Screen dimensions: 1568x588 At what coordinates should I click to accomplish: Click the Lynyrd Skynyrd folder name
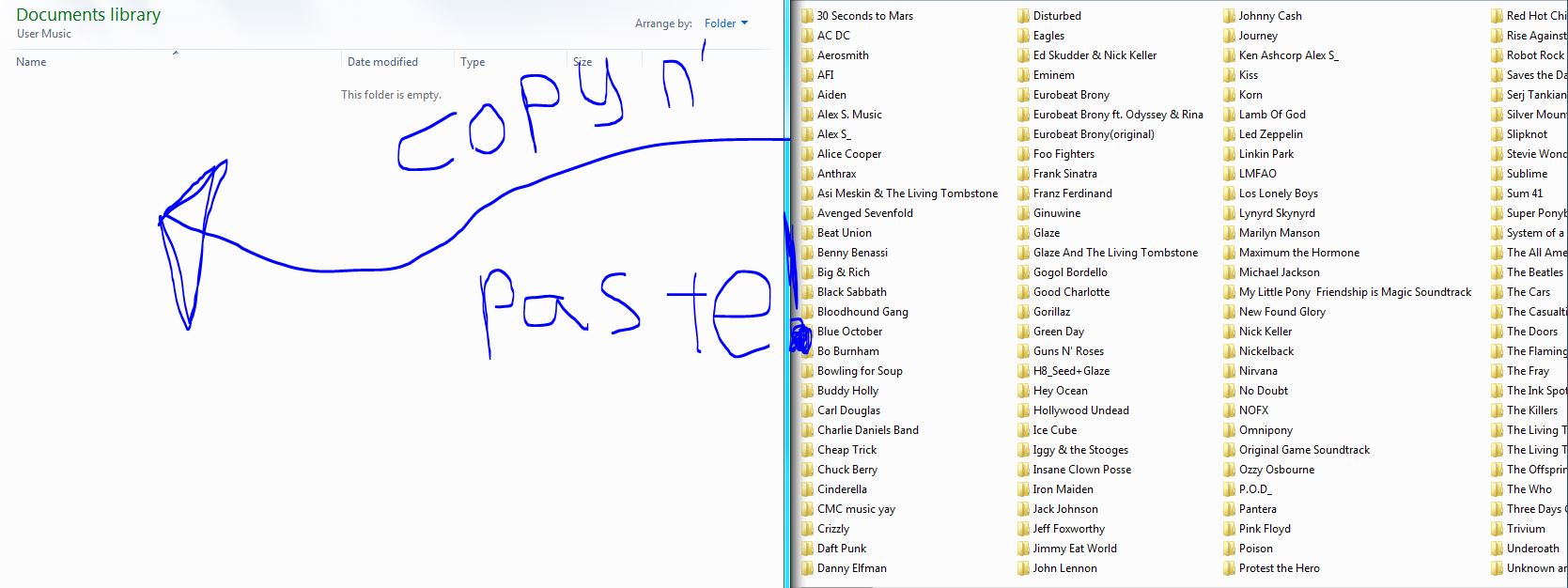1277,213
